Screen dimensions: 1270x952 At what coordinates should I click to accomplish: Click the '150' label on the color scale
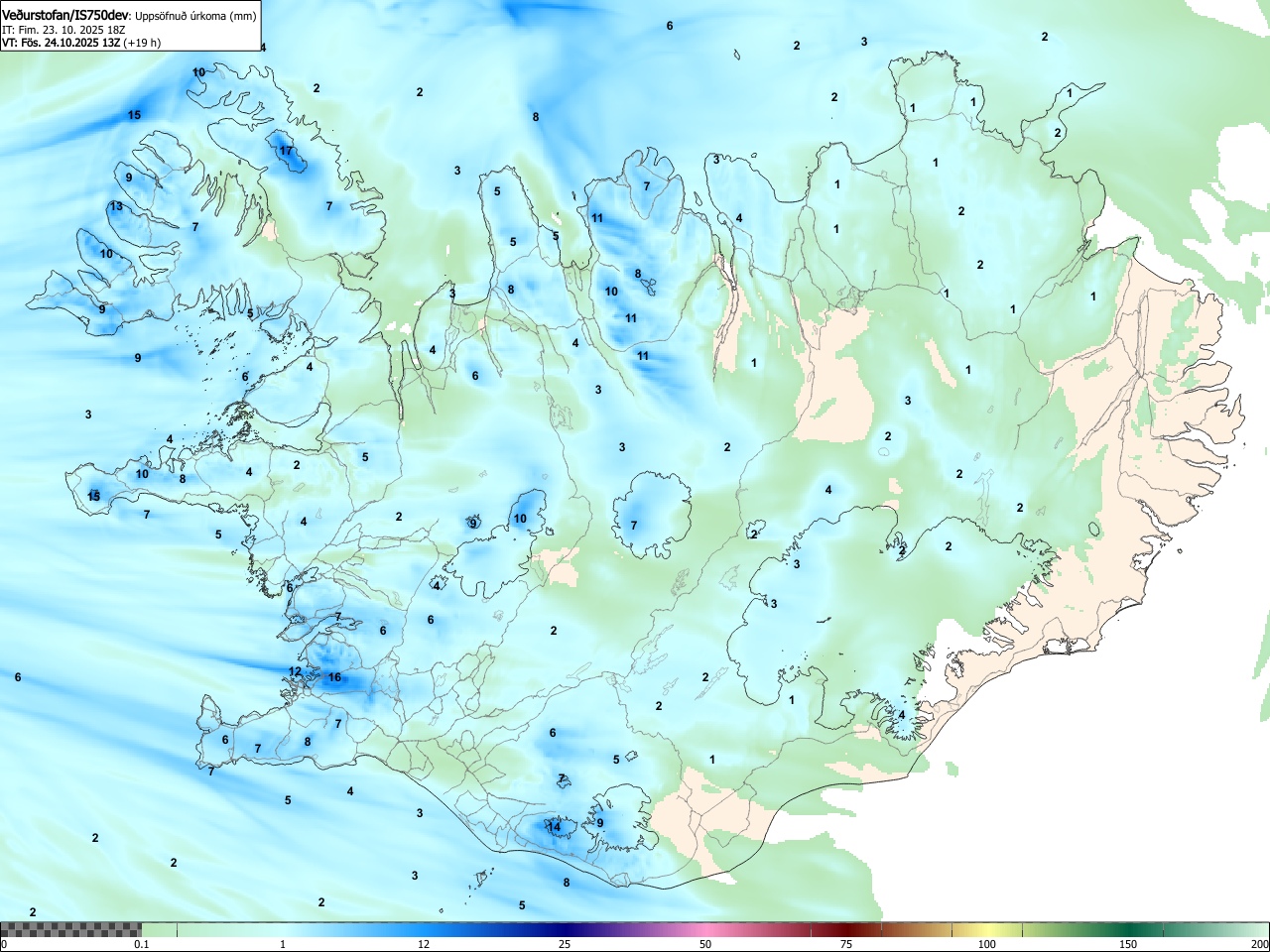(x=1128, y=944)
